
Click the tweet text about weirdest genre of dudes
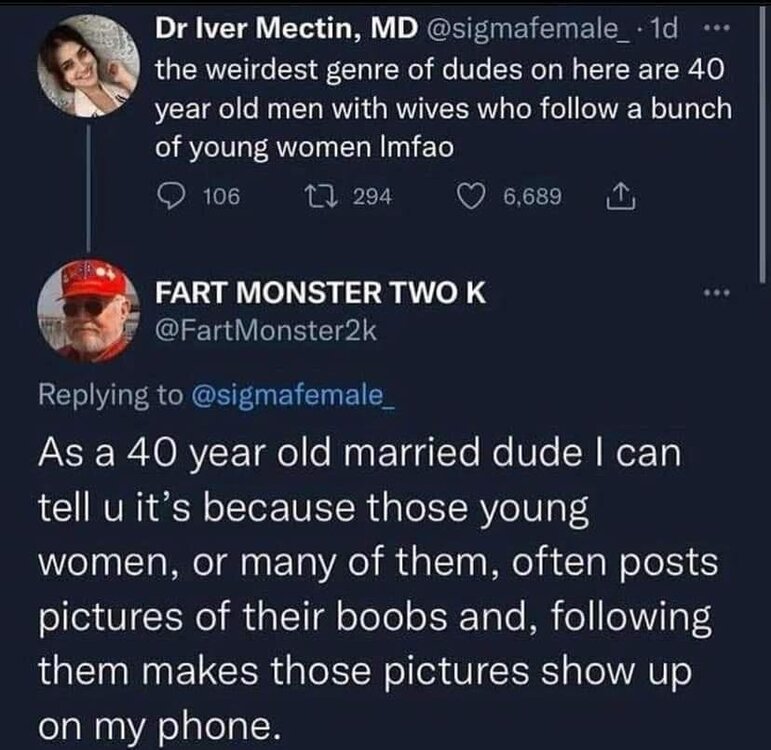pyautogui.click(x=440, y=110)
